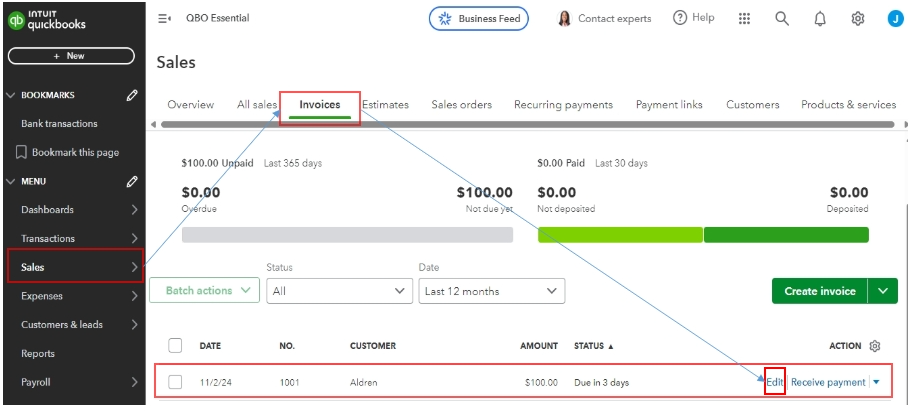Click Receive payment link for Aldren

point(828,382)
